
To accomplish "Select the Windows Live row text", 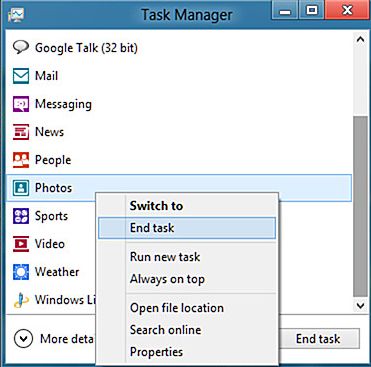I will pos(65,300).
